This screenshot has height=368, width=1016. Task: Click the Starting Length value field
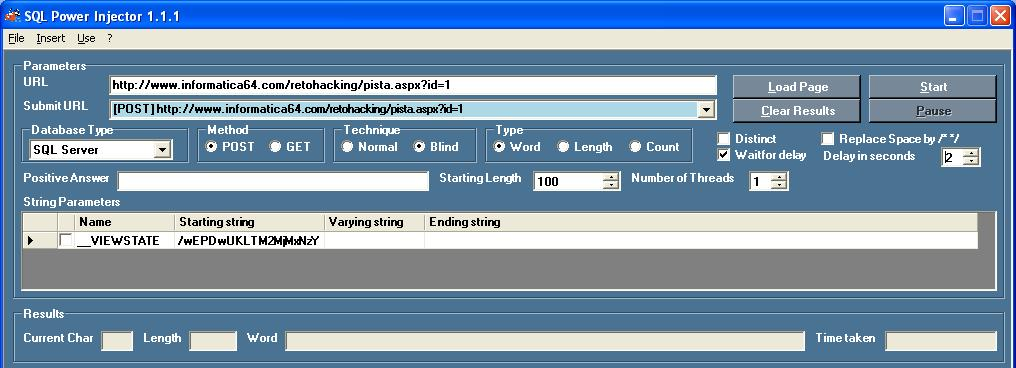(x=568, y=181)
